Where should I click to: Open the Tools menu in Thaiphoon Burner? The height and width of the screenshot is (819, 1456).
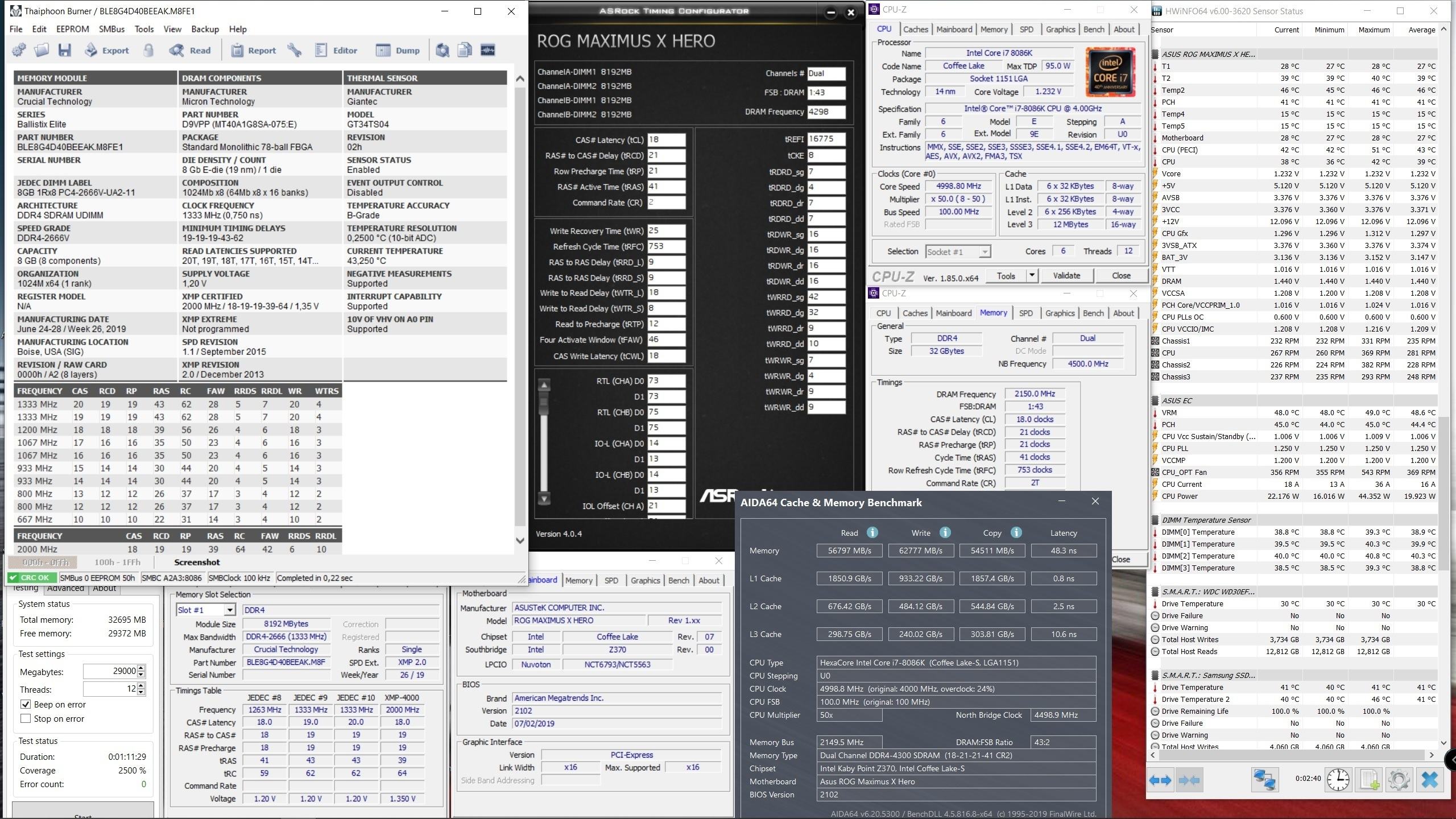coord(144,29)
